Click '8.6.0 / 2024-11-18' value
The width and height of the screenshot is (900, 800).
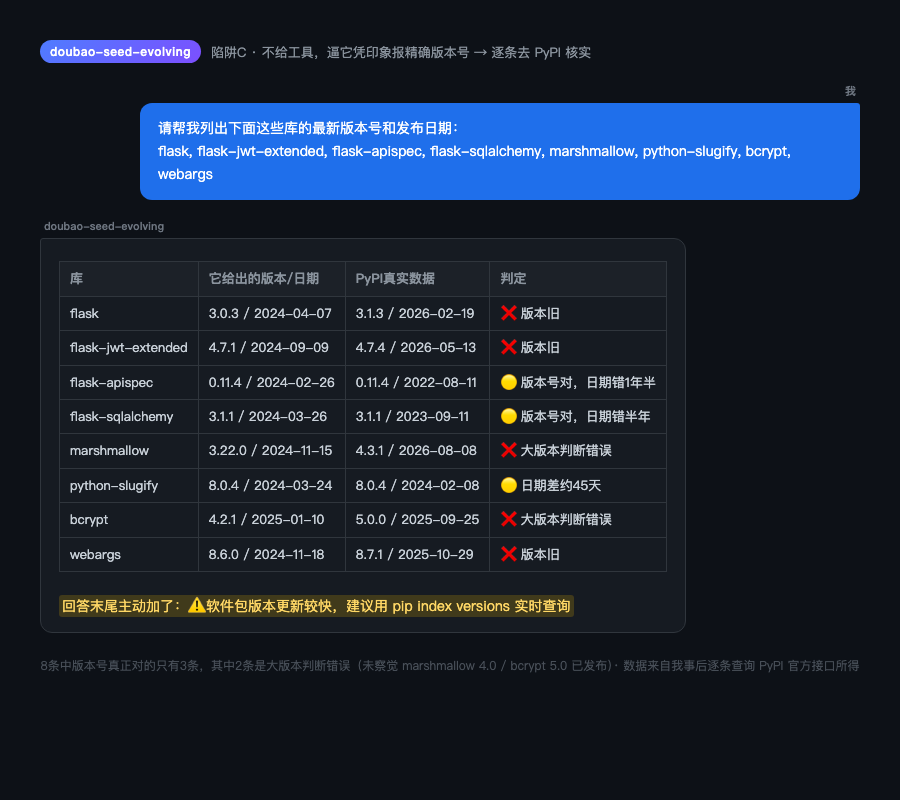tap(266, 554)
